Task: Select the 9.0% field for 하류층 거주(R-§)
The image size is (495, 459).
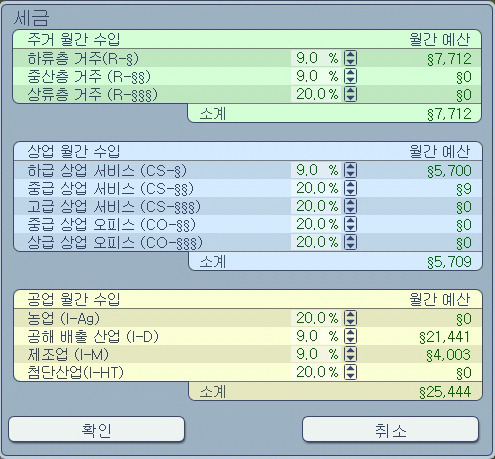Action: 317,58
